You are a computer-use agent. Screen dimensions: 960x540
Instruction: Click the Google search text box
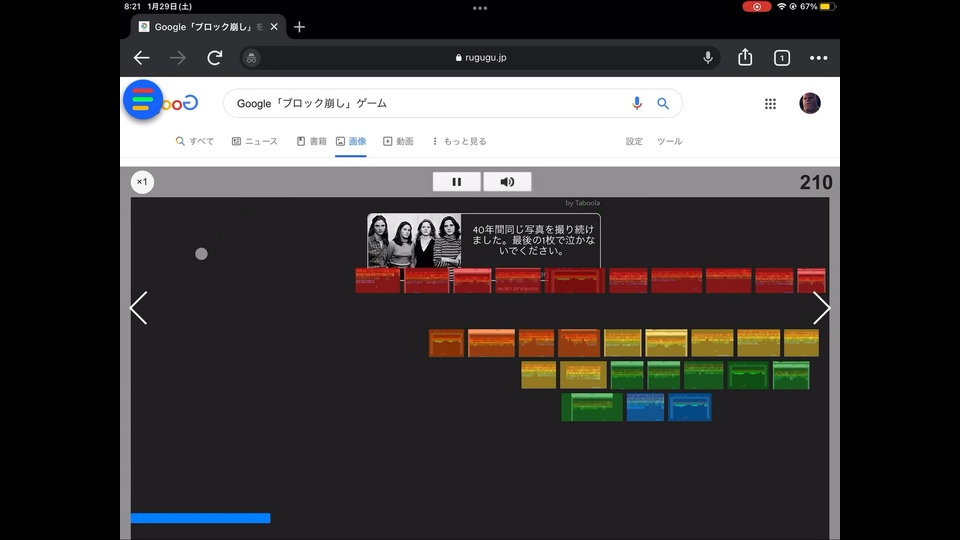429,103
